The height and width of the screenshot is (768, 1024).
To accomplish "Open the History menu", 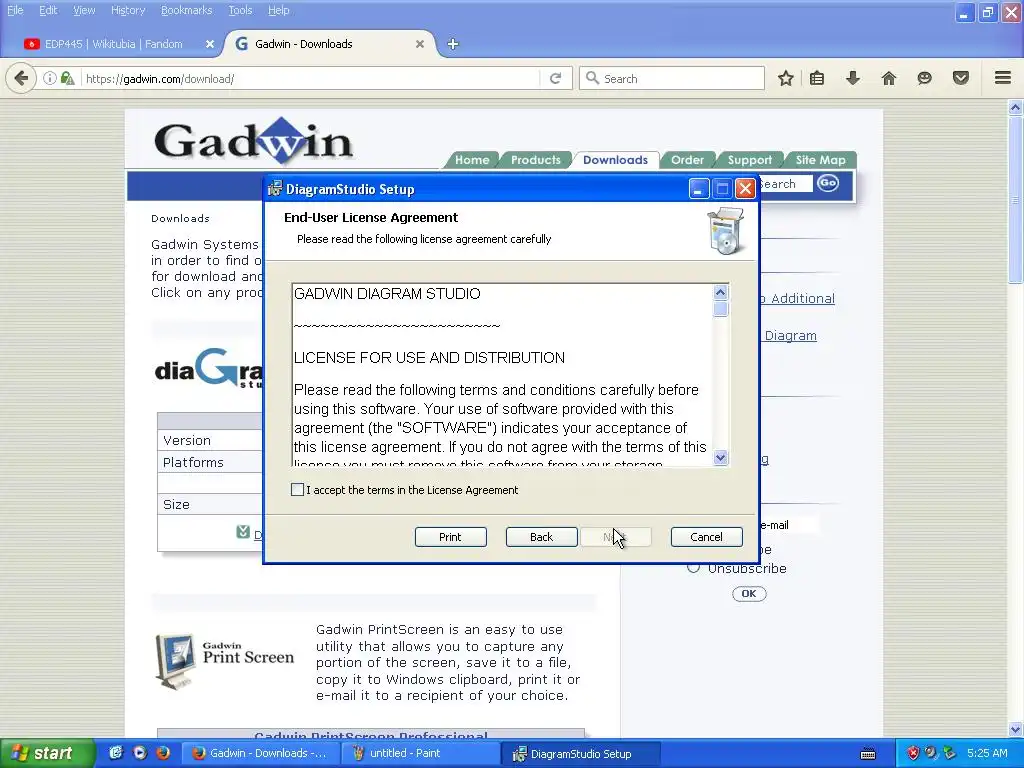I will point(127,10).
